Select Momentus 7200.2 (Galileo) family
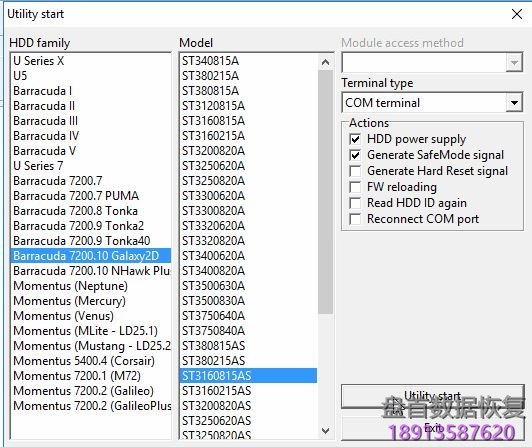 click(x=91, y=391)
